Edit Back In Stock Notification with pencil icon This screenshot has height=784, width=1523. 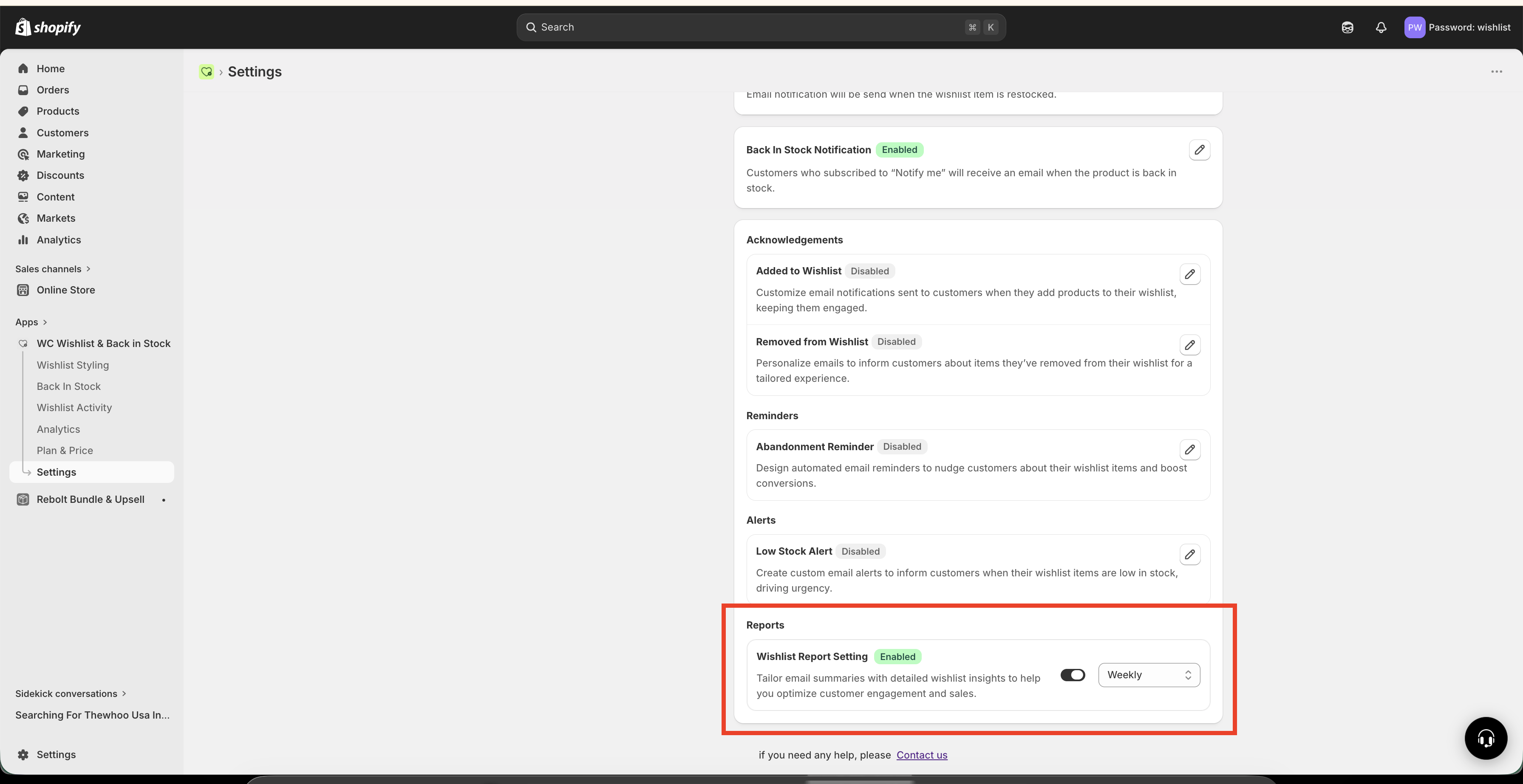[1199, 150]
